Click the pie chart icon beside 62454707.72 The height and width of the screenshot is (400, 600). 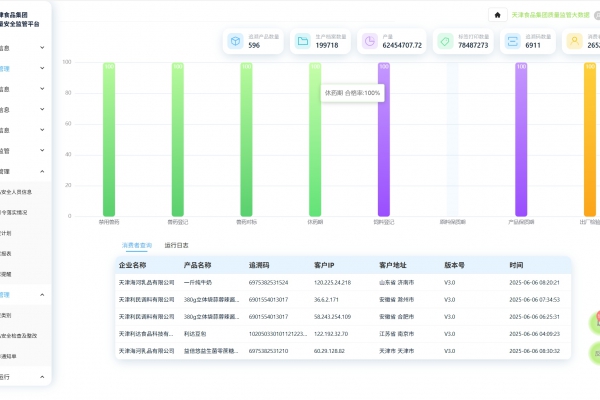[370, 41]
